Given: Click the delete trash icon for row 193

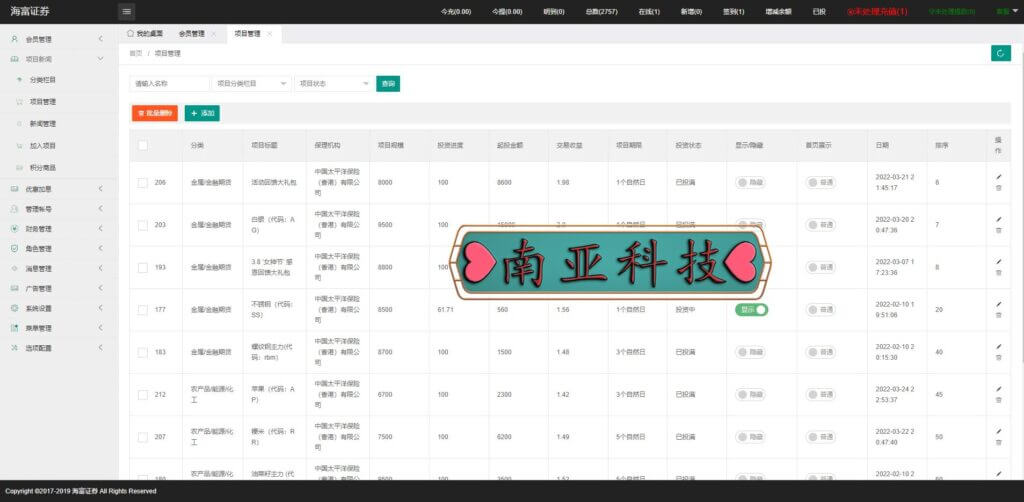Looking at the screenshot, I should click(x=998, y=273).
